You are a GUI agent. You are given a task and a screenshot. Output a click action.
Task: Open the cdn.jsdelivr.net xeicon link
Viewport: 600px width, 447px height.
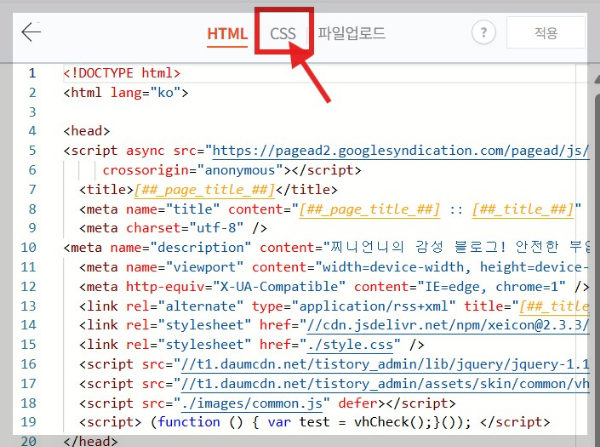coord(448,325)
